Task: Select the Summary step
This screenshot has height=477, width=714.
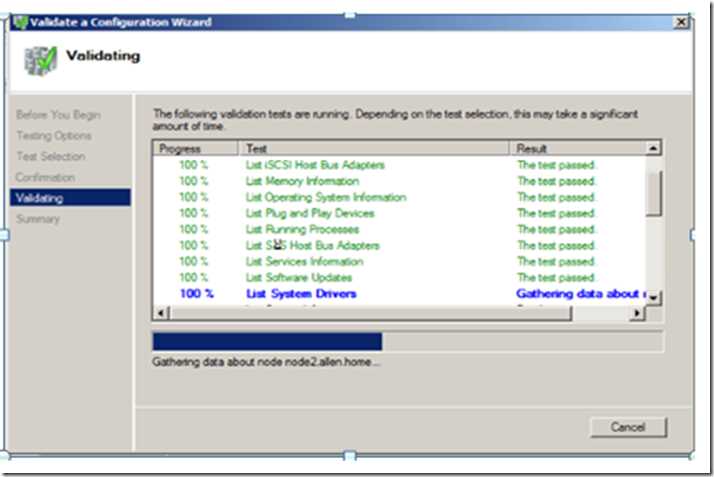Action: tap(38, 219)
